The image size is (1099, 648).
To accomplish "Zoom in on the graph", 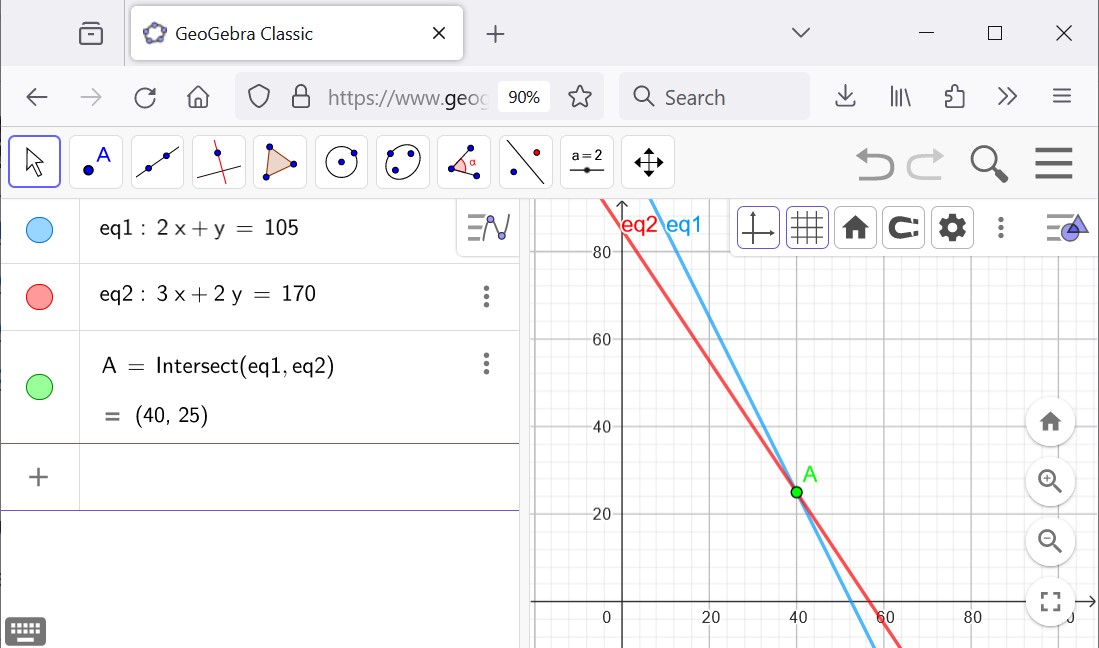I will pos(1050,481).
